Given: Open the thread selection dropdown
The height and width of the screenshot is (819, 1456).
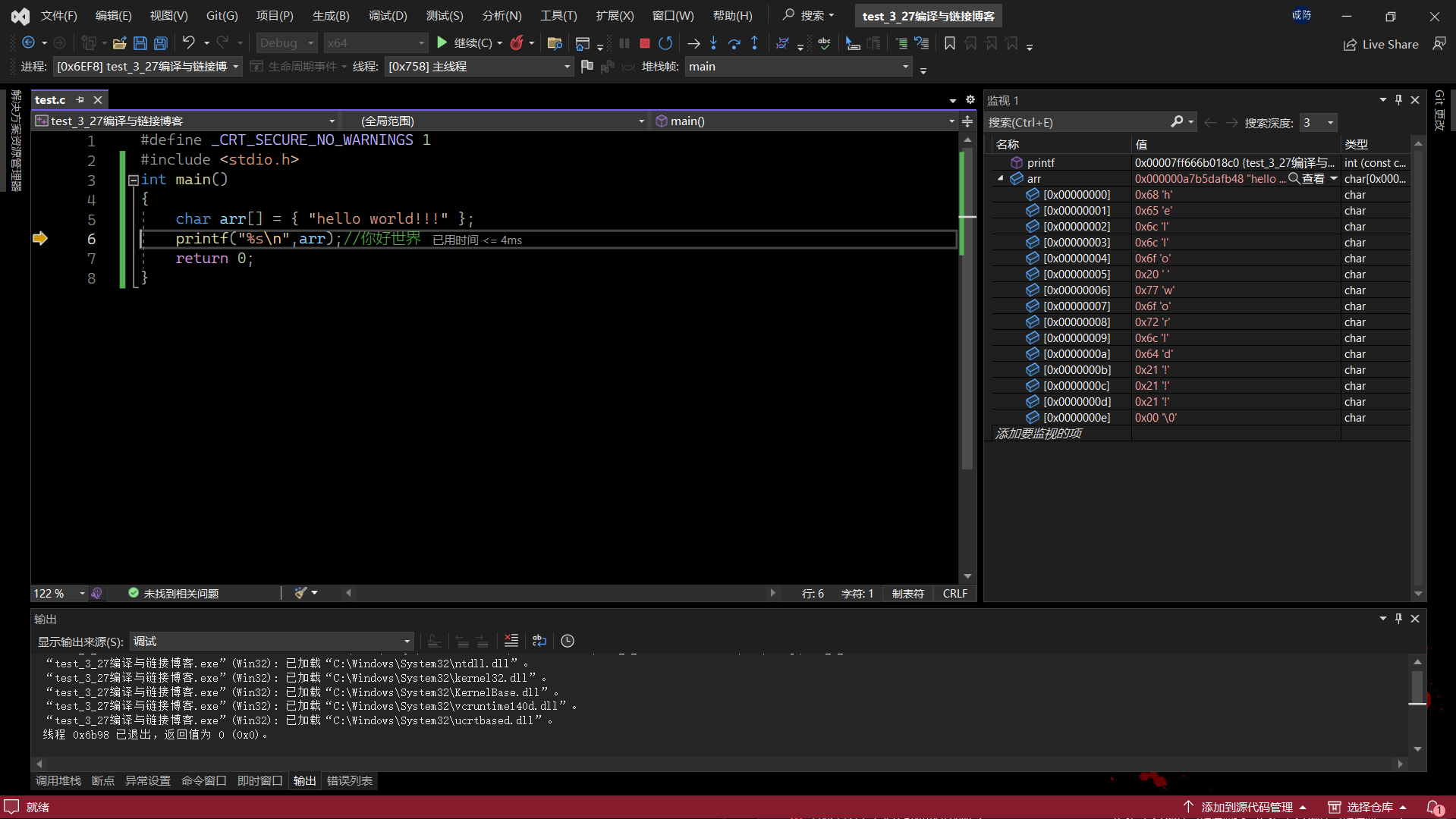Looking at the screenshot, I should point(479,67).
